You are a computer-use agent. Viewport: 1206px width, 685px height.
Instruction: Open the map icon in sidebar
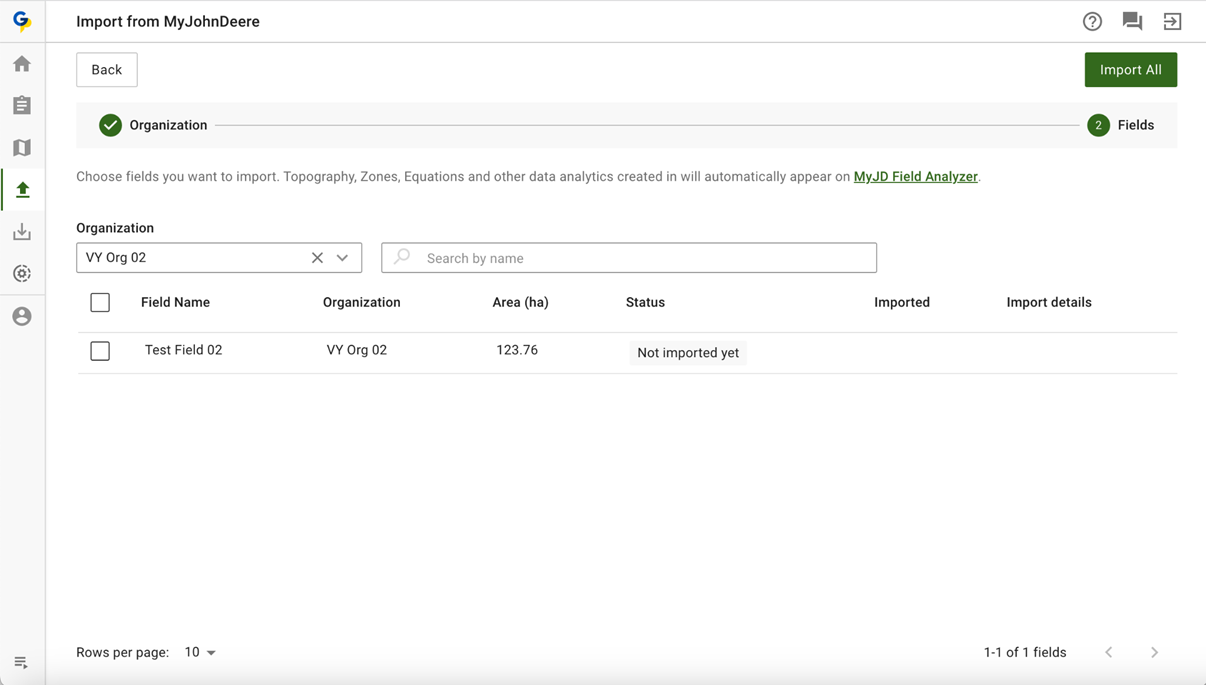pyautogui.click(x=22, y=148)
